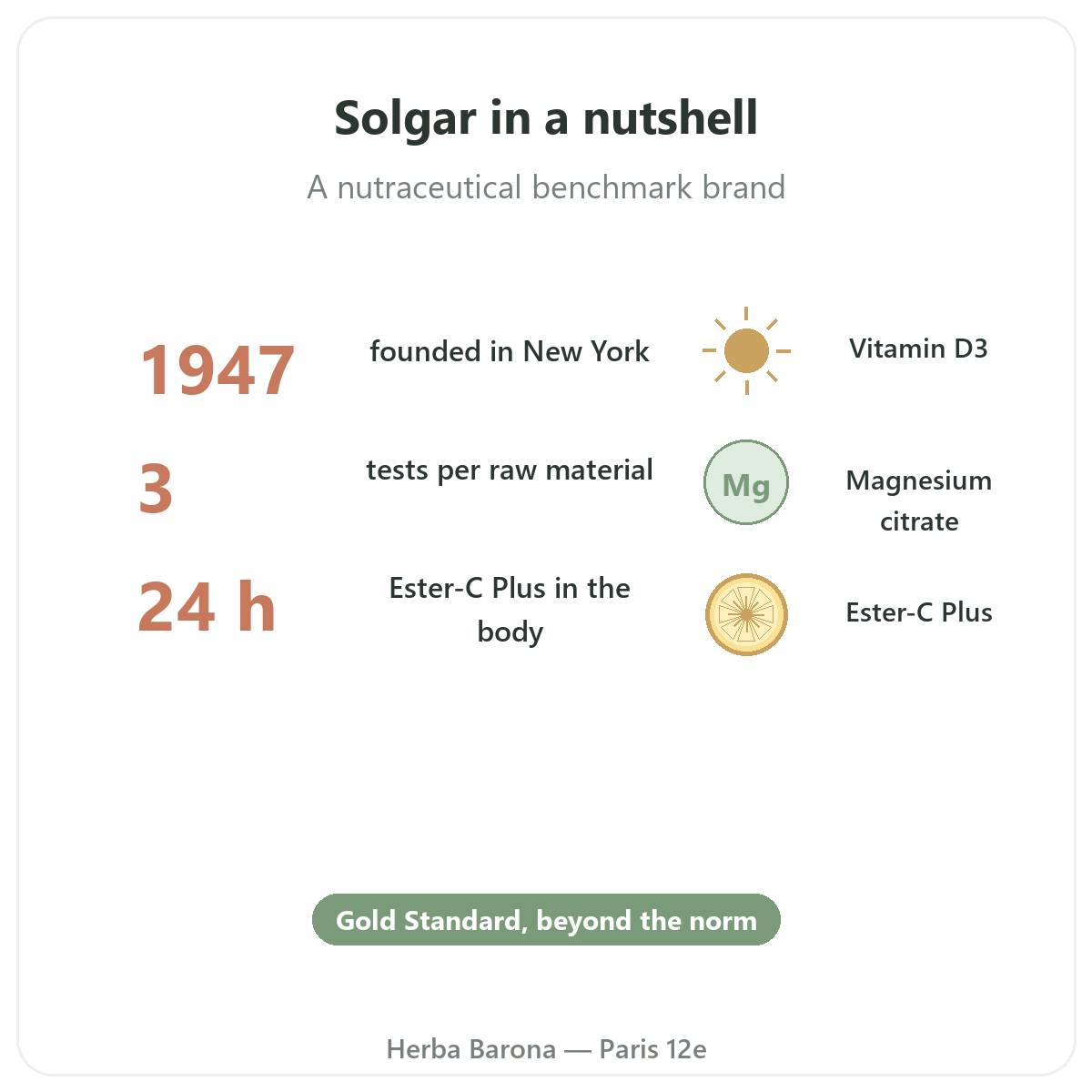The image size is (1092, 1092).
Task: Click the Herba Barona — Paris 12e footer
Action: pyautogui.click(x=546, y=1049)
